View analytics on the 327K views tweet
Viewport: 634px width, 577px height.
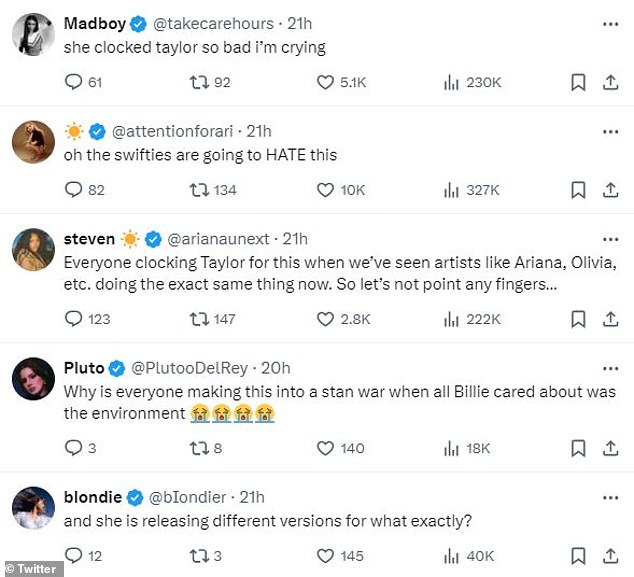[x=451, y=190]
